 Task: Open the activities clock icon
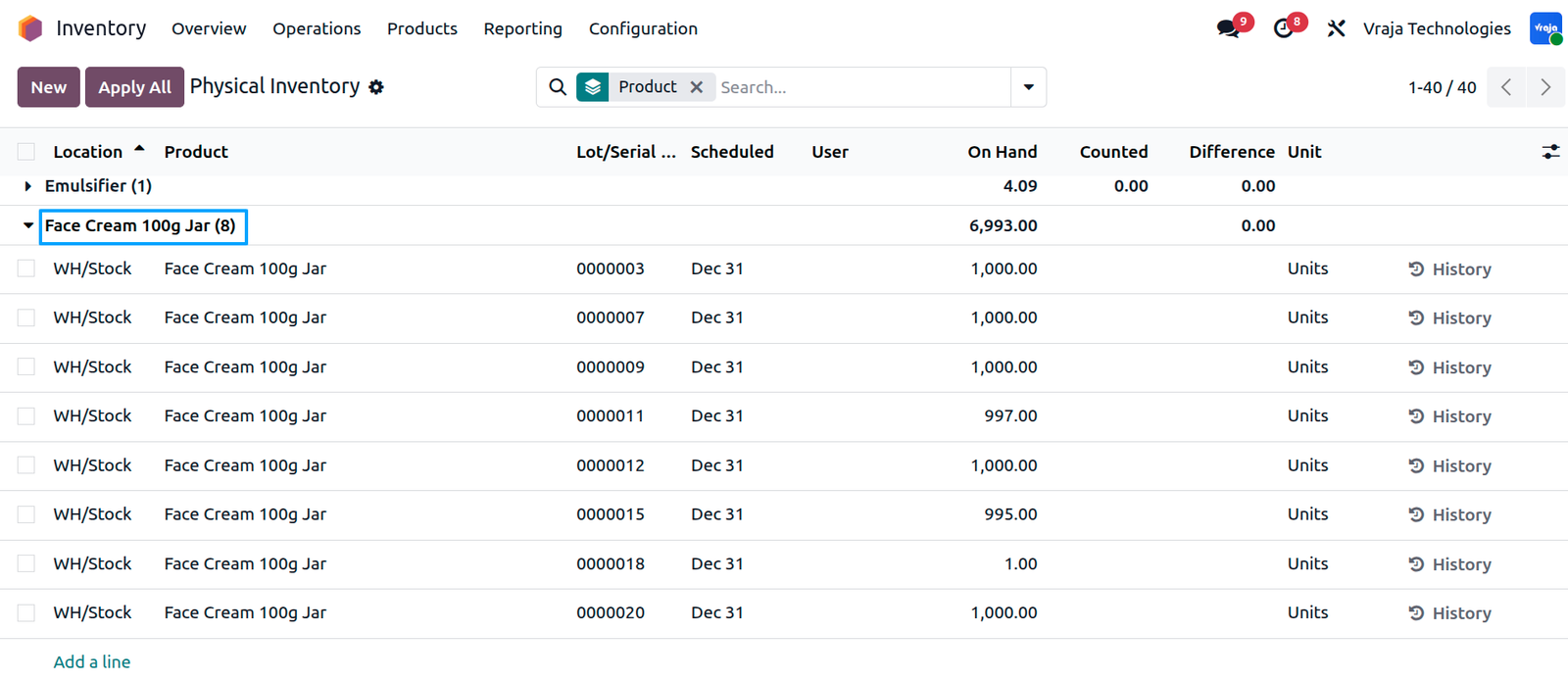pyautogui.click(x=1283, y=28)
